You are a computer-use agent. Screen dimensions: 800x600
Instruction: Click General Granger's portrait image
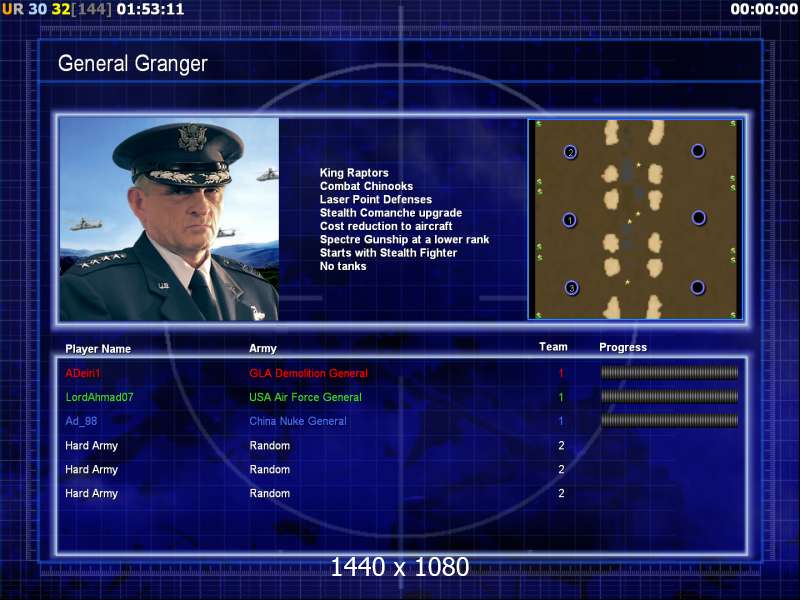pos(169,219)
